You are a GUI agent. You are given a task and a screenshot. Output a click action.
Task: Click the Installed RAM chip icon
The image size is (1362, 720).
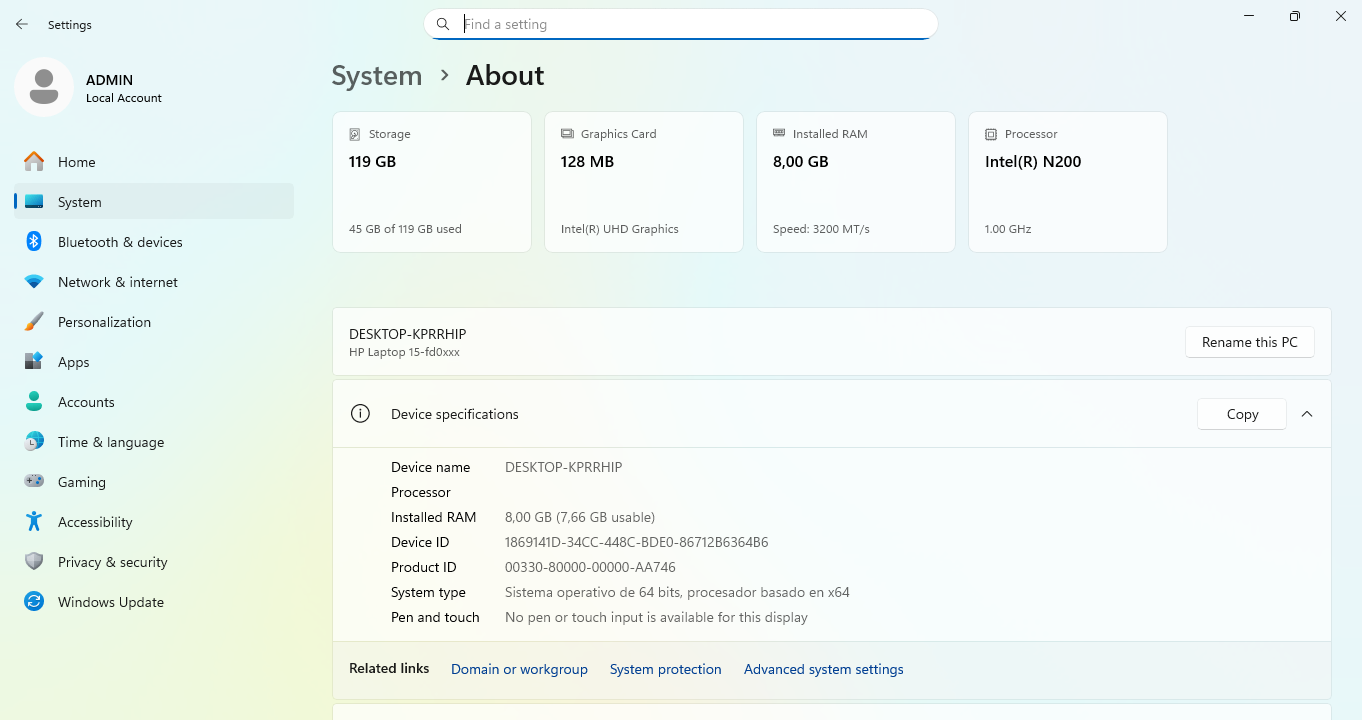coord(779,133)
